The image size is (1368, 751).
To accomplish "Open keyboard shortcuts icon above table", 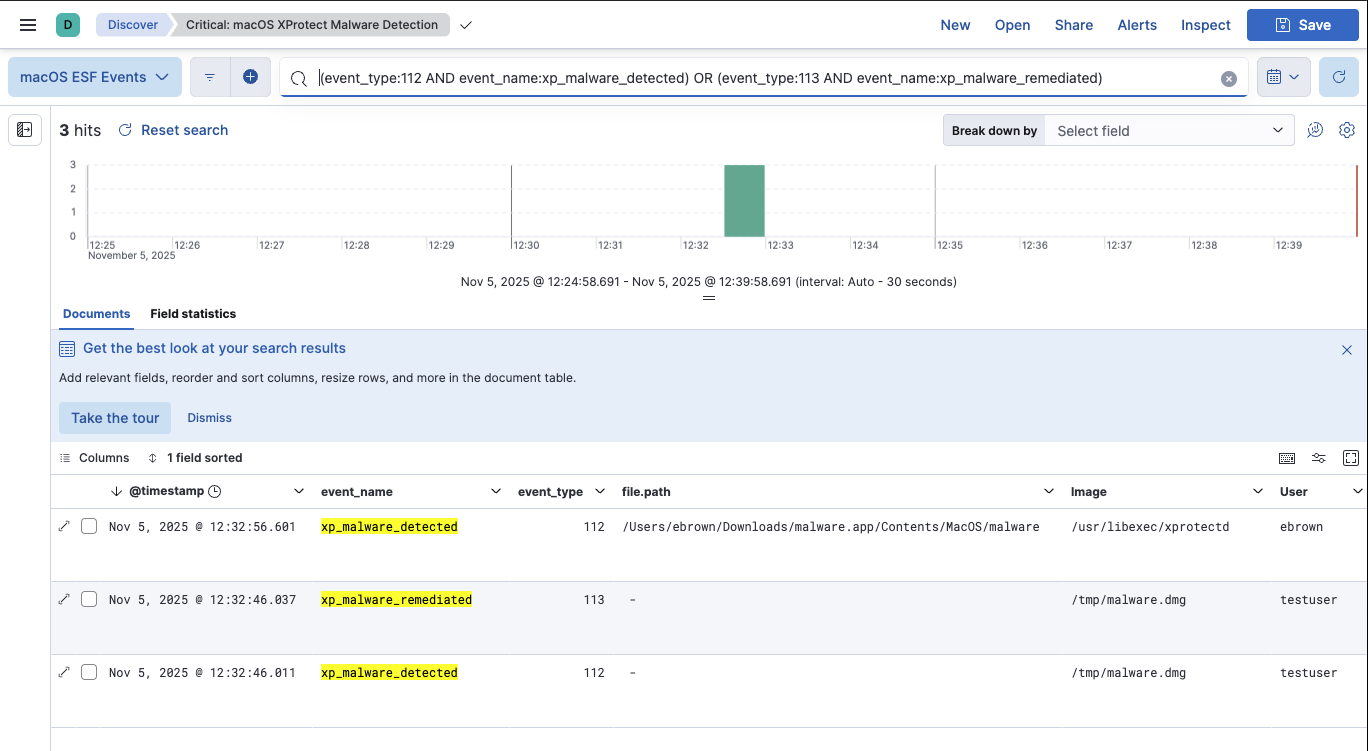I will (1287, 458).
